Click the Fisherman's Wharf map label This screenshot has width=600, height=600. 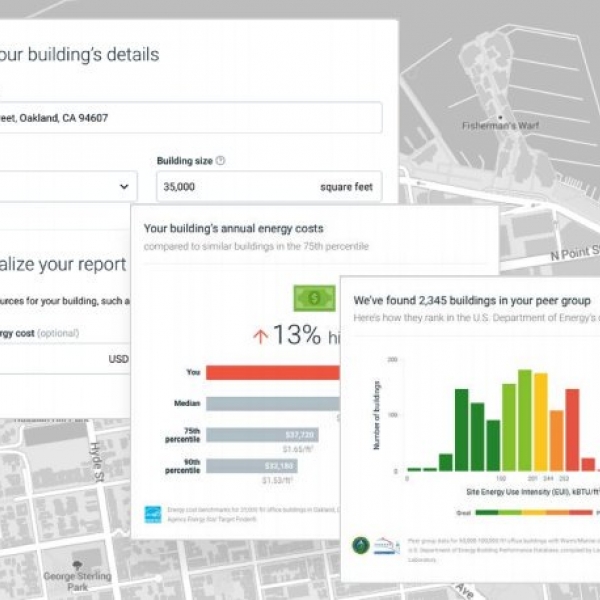click(x=487, y=126)
